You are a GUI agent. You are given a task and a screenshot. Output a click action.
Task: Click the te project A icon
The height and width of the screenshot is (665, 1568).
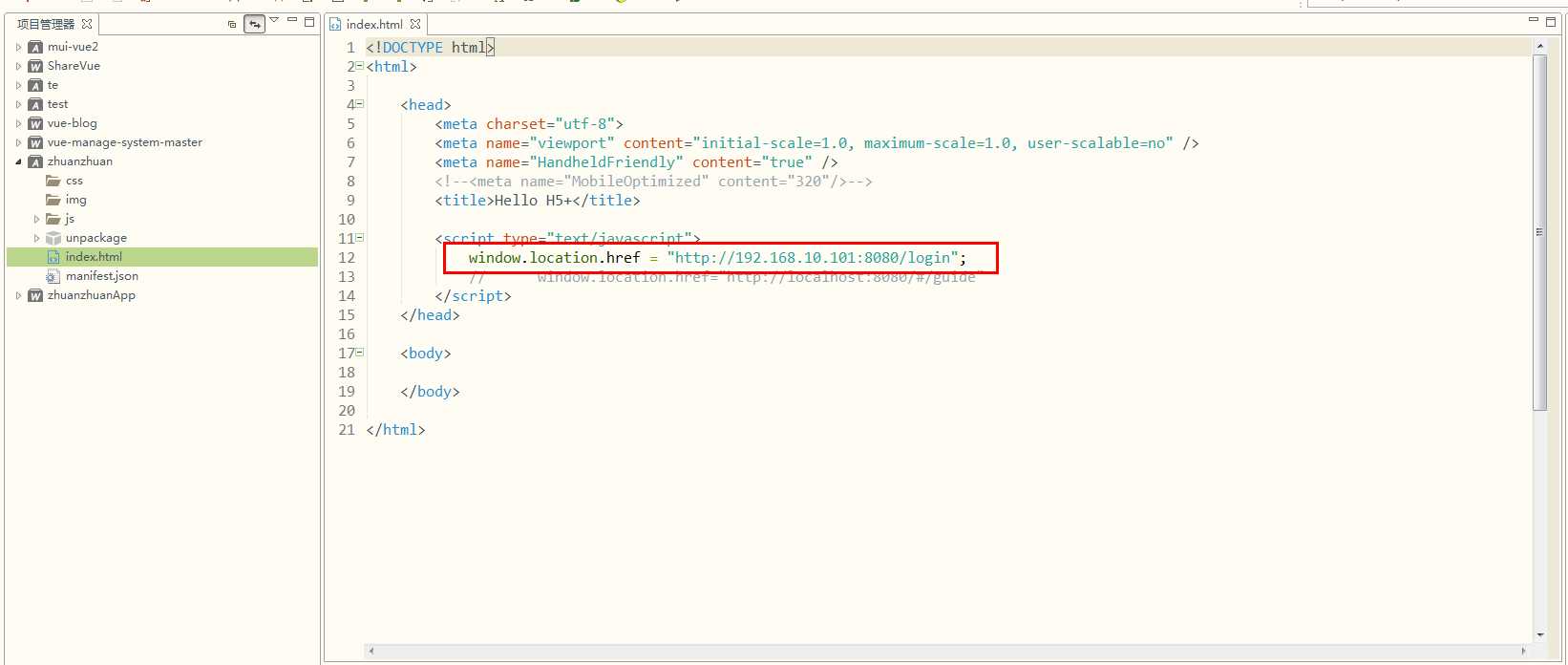pyautogui.click(x=35, y=85)
